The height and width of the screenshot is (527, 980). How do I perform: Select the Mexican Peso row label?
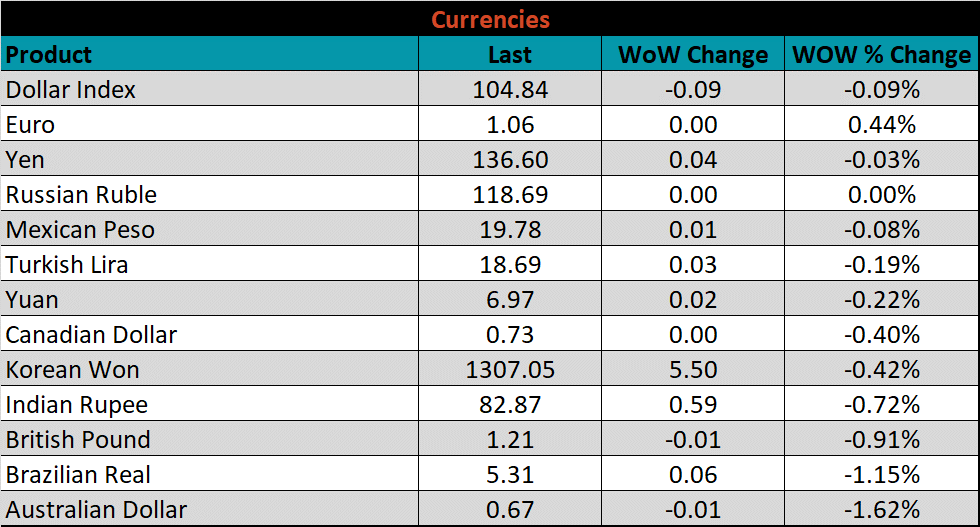point(80,229)
